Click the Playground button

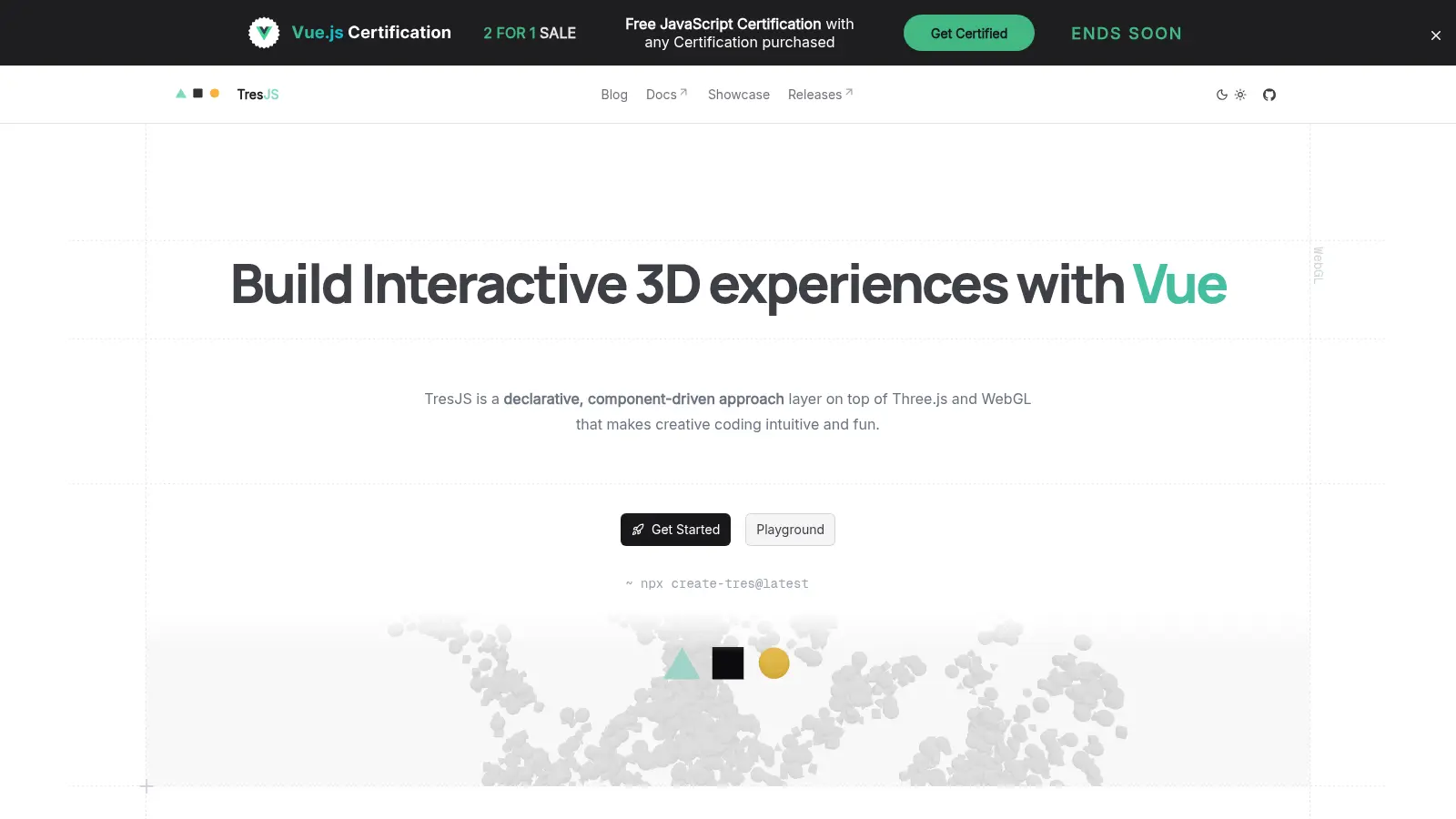click(790, 530)
